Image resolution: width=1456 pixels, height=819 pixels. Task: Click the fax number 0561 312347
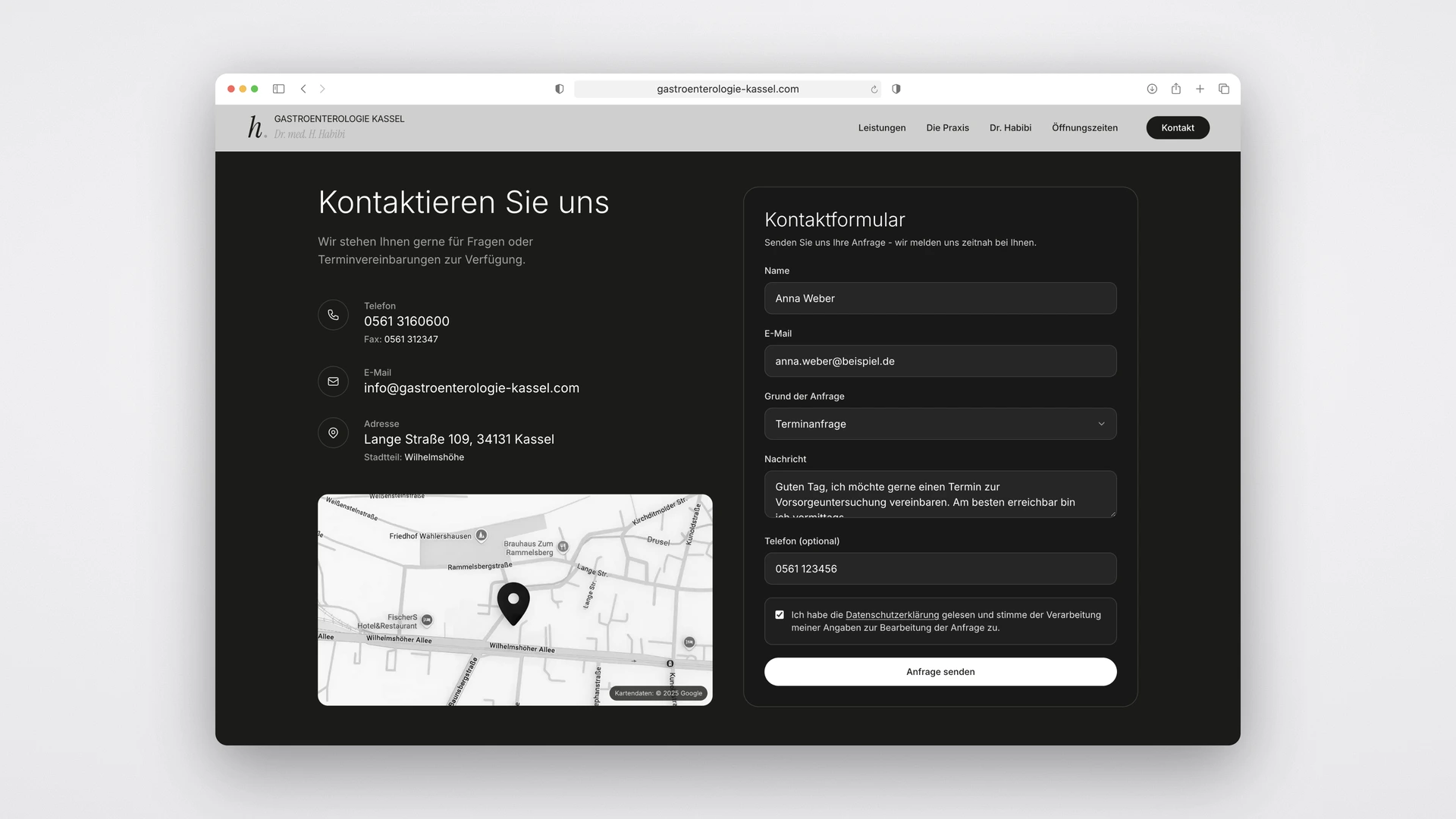pyautogui.click(x=411, y=340)
